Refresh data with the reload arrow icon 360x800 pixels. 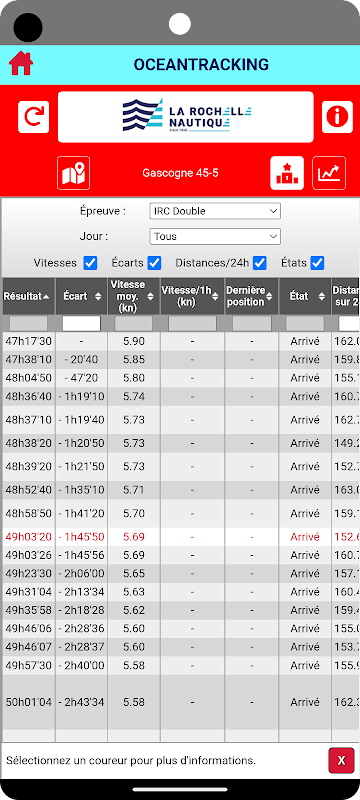click(x=34, y=117)
